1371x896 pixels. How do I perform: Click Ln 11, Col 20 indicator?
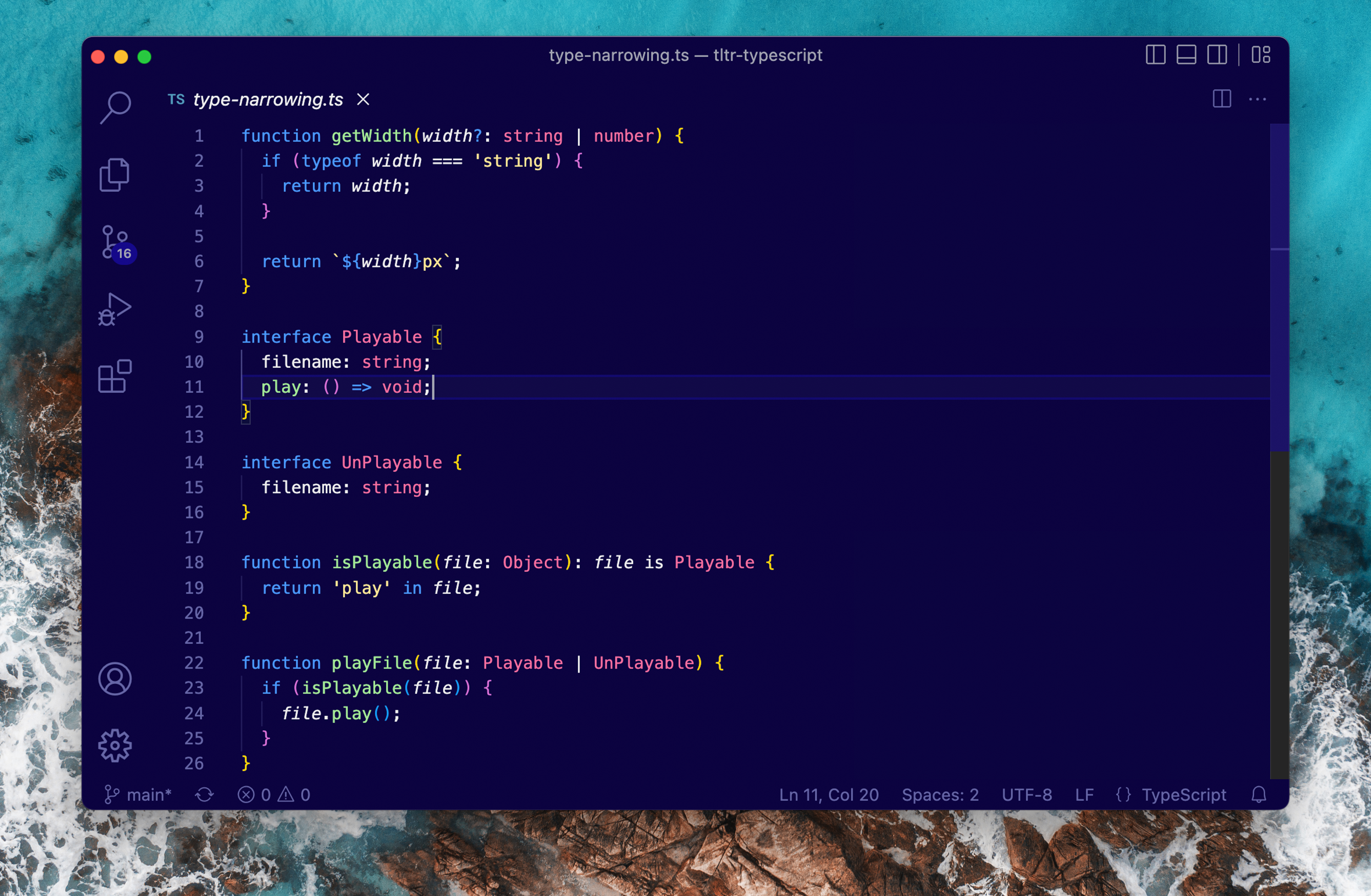tap(829, 795)
